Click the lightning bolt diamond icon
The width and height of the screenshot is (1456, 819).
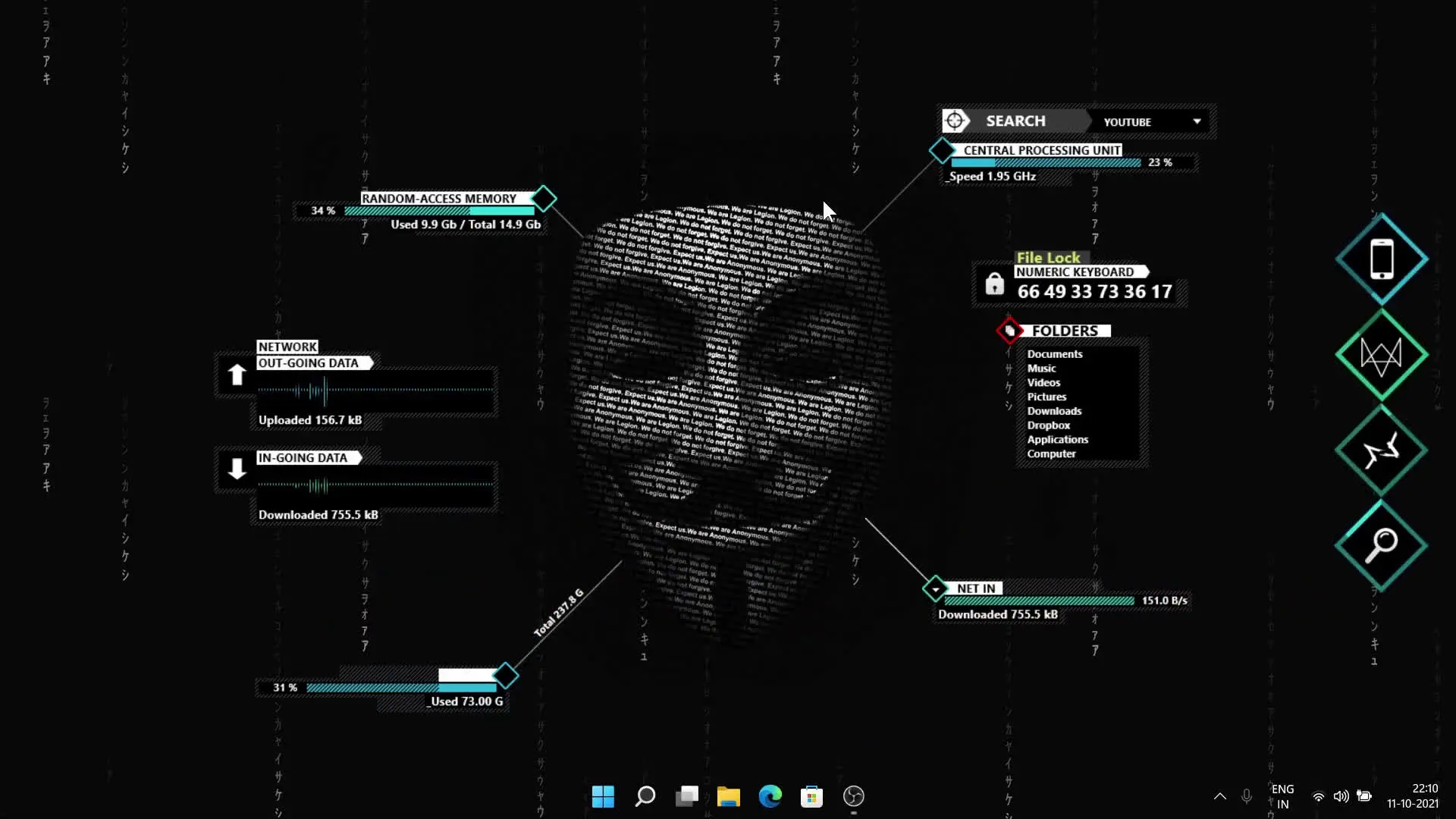click(x=1382, y=450)
